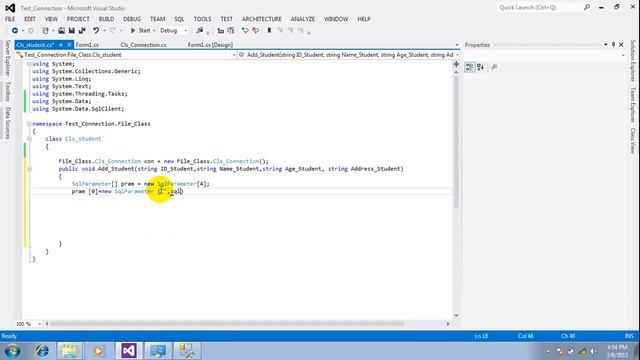The height and width of the screenshot is (360, 640).
Task: Click the Save All icon
Action: pos(82,31)
